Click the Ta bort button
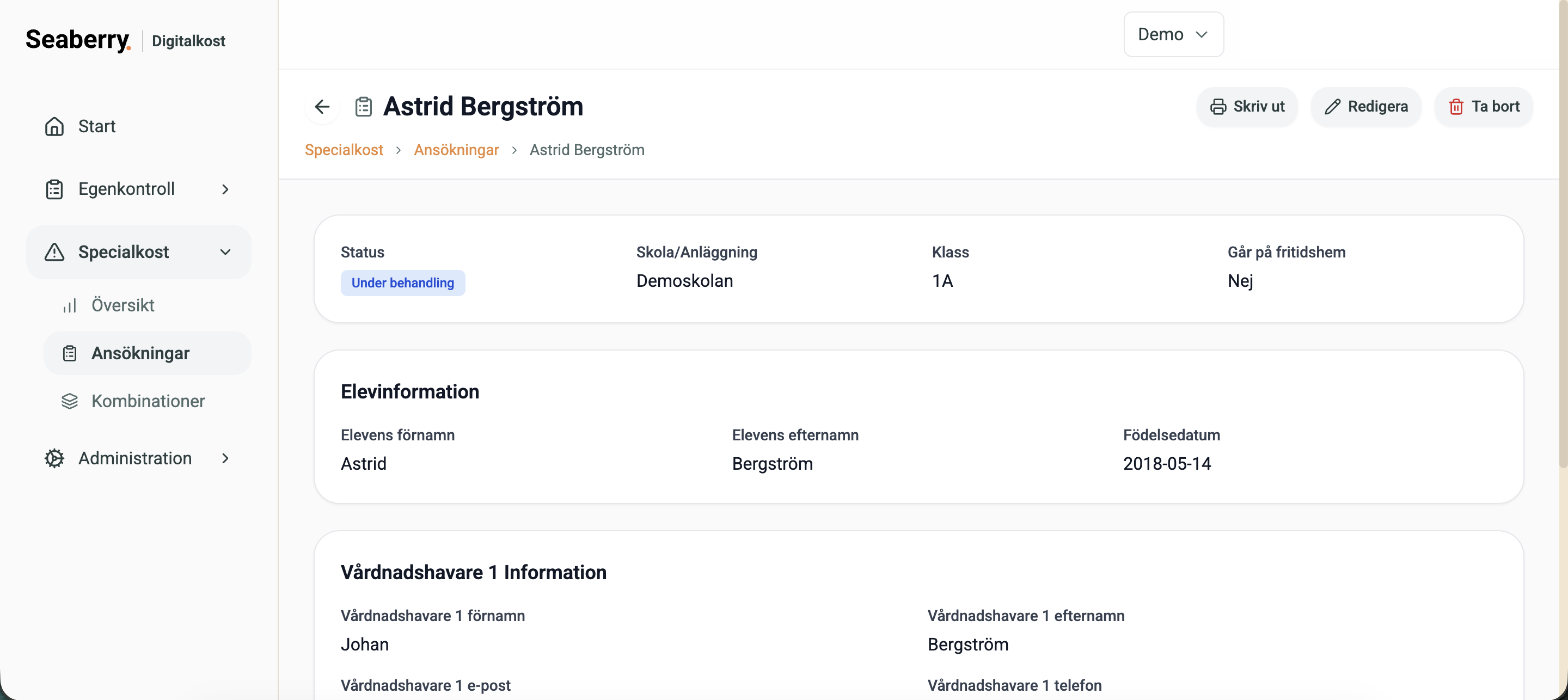This screenshot has height=700, width=1568. tap(1484, 107)
